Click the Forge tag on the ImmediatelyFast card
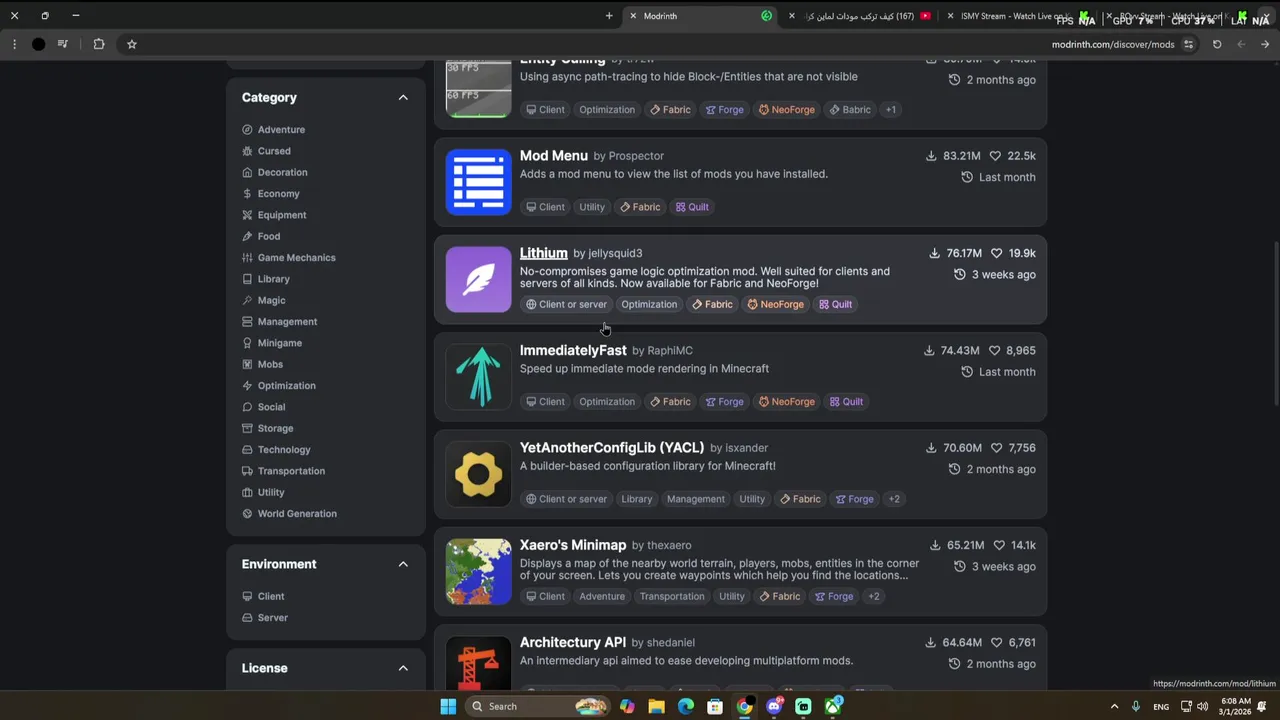This screenshot has height=720, width=1280. point(724,402)
